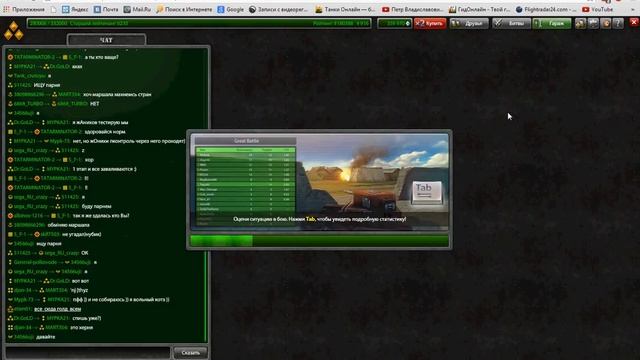Open the question mark help icon
Viewport: 640px width, 360px height.
(618, 24)
